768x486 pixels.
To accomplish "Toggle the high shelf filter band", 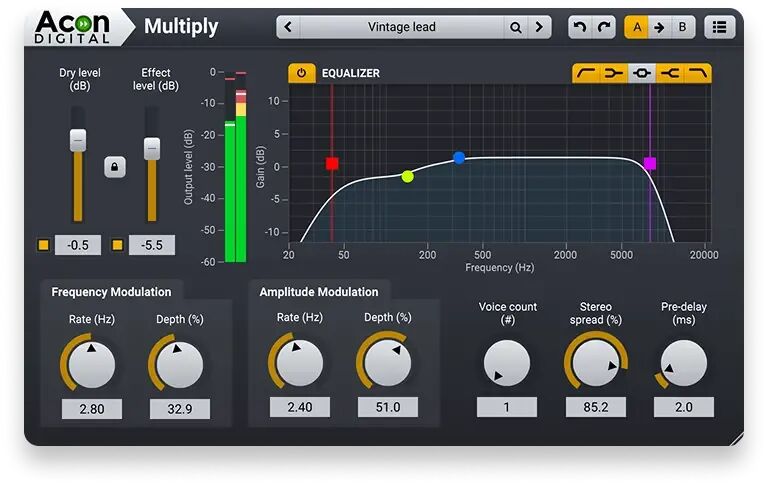I will (670, 73).
